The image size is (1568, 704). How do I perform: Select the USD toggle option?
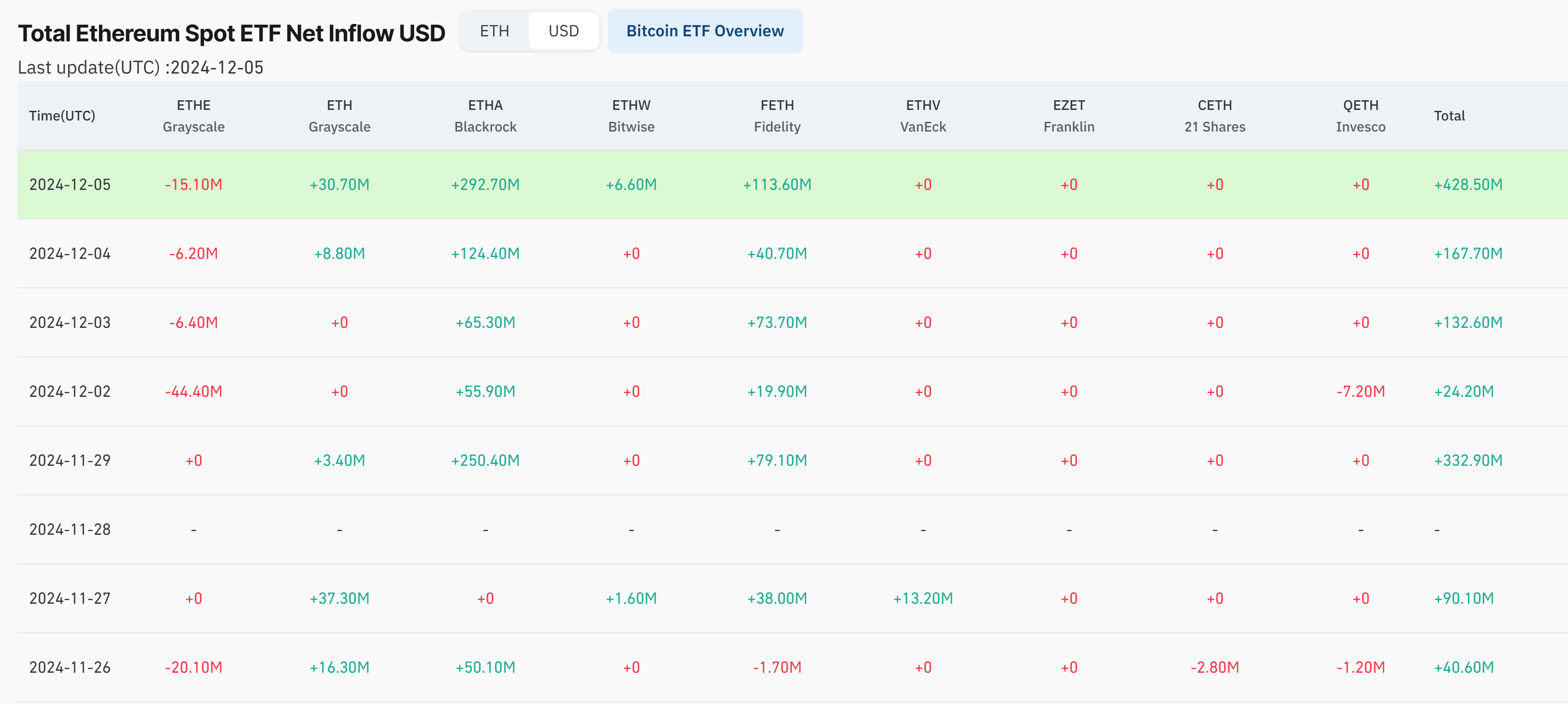pos(563,31)
